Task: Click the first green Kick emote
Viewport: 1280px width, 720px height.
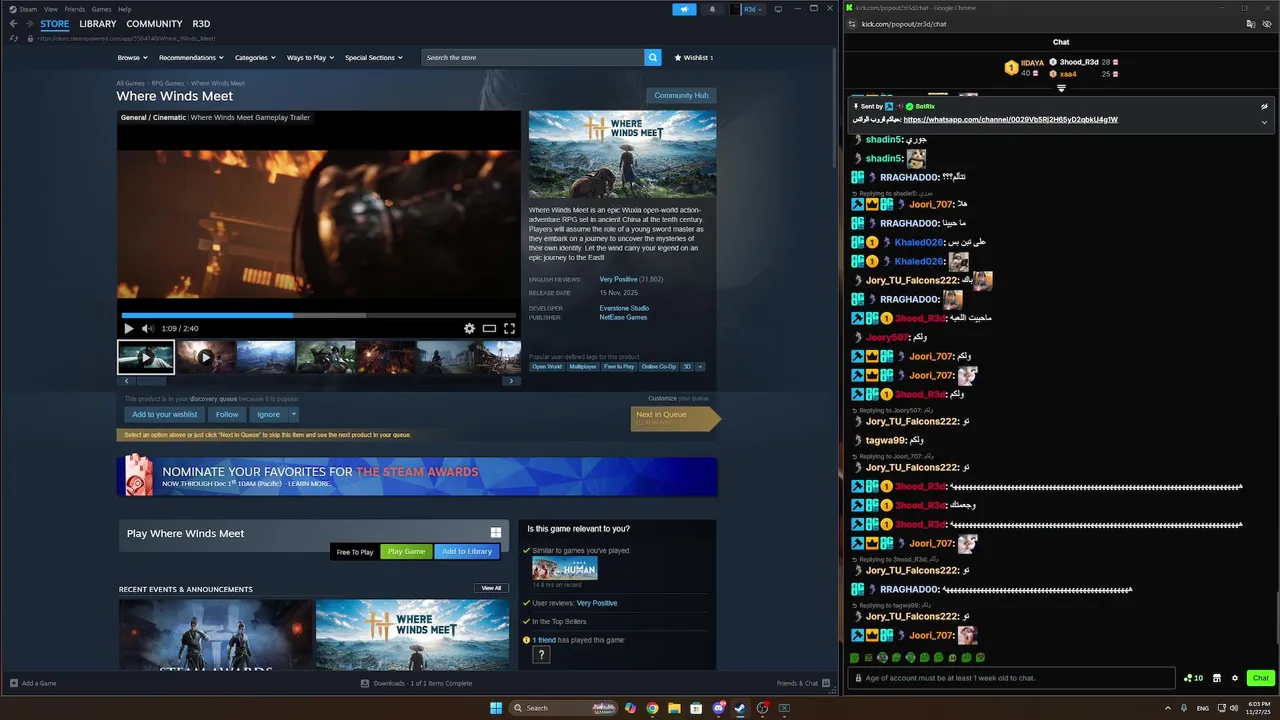Action: tap(854, 657)
